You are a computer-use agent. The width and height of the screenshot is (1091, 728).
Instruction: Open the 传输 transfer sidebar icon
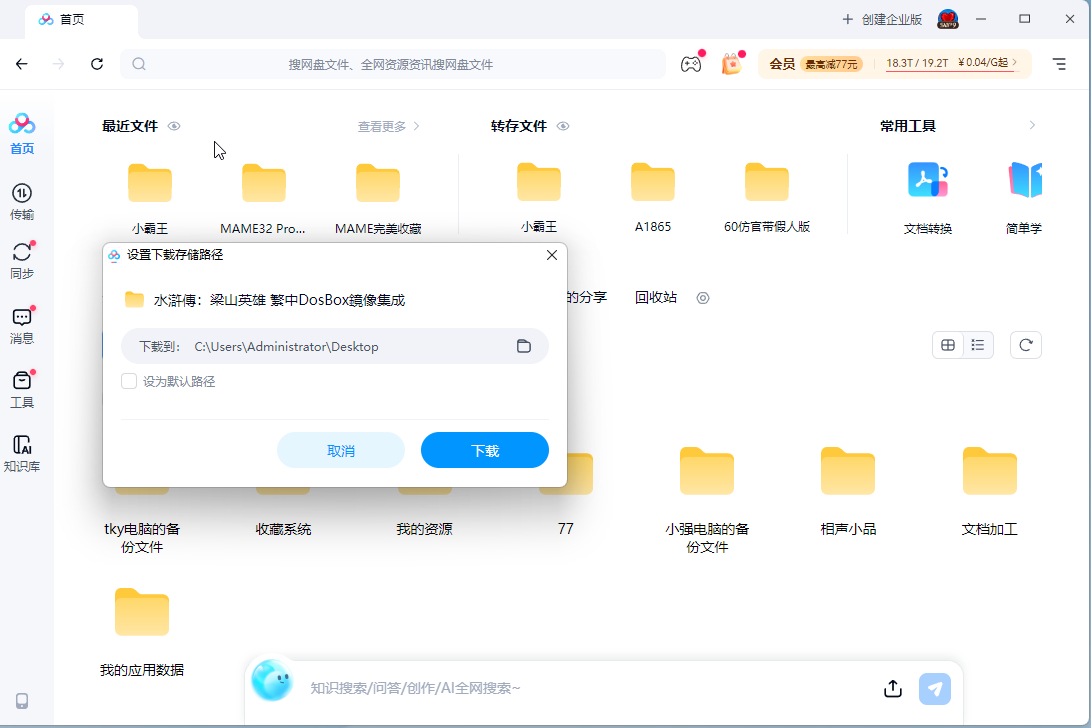(x=21, y=200)
